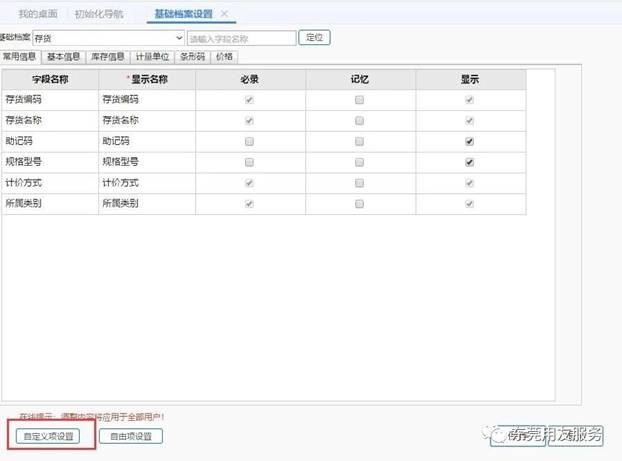This screenshot has width=622, height=461.
Task: Toggle 必录 checkbox for 助记码
Action: pos(250,142)
